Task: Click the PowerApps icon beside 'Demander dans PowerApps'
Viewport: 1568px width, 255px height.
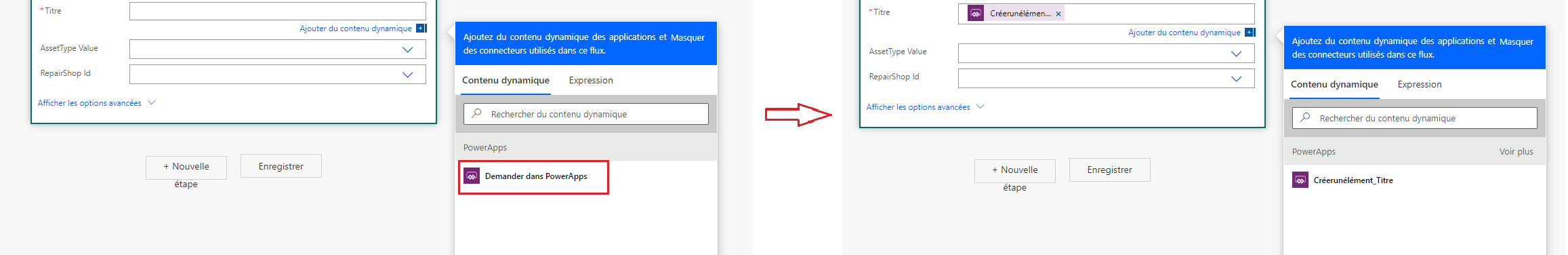Action: pos(472,176)
